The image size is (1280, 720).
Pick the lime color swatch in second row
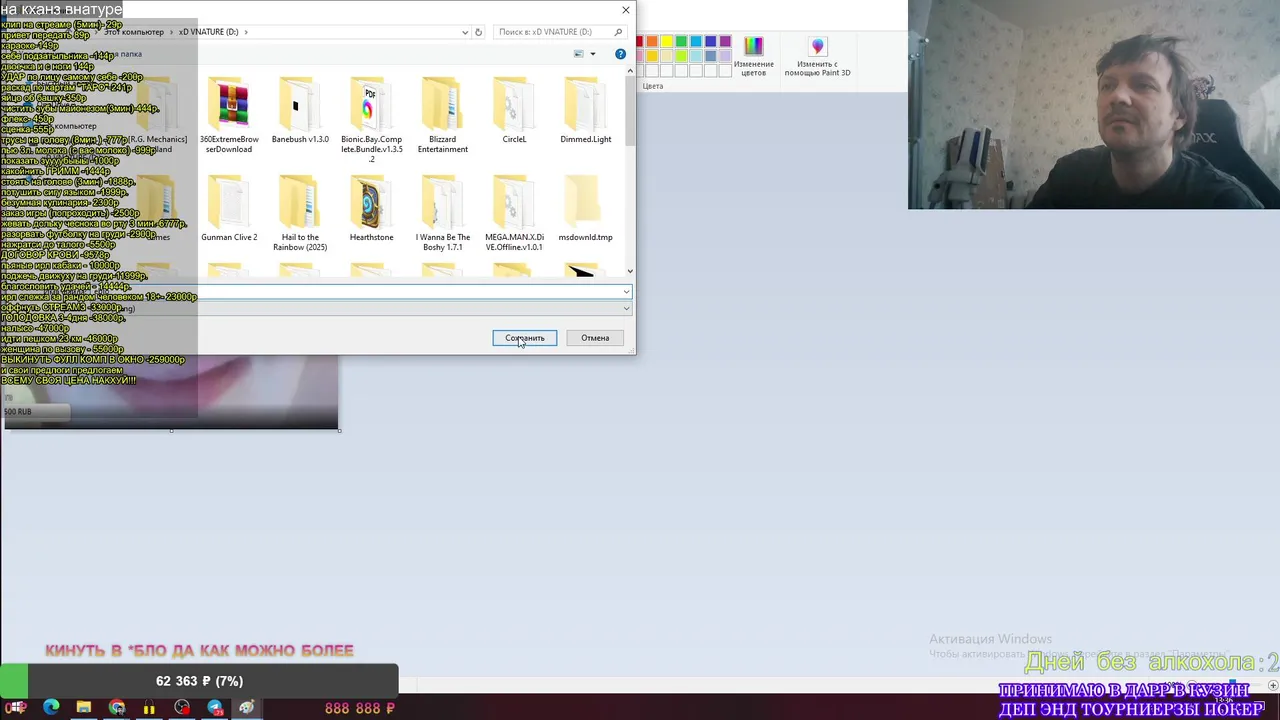[681, 56]
